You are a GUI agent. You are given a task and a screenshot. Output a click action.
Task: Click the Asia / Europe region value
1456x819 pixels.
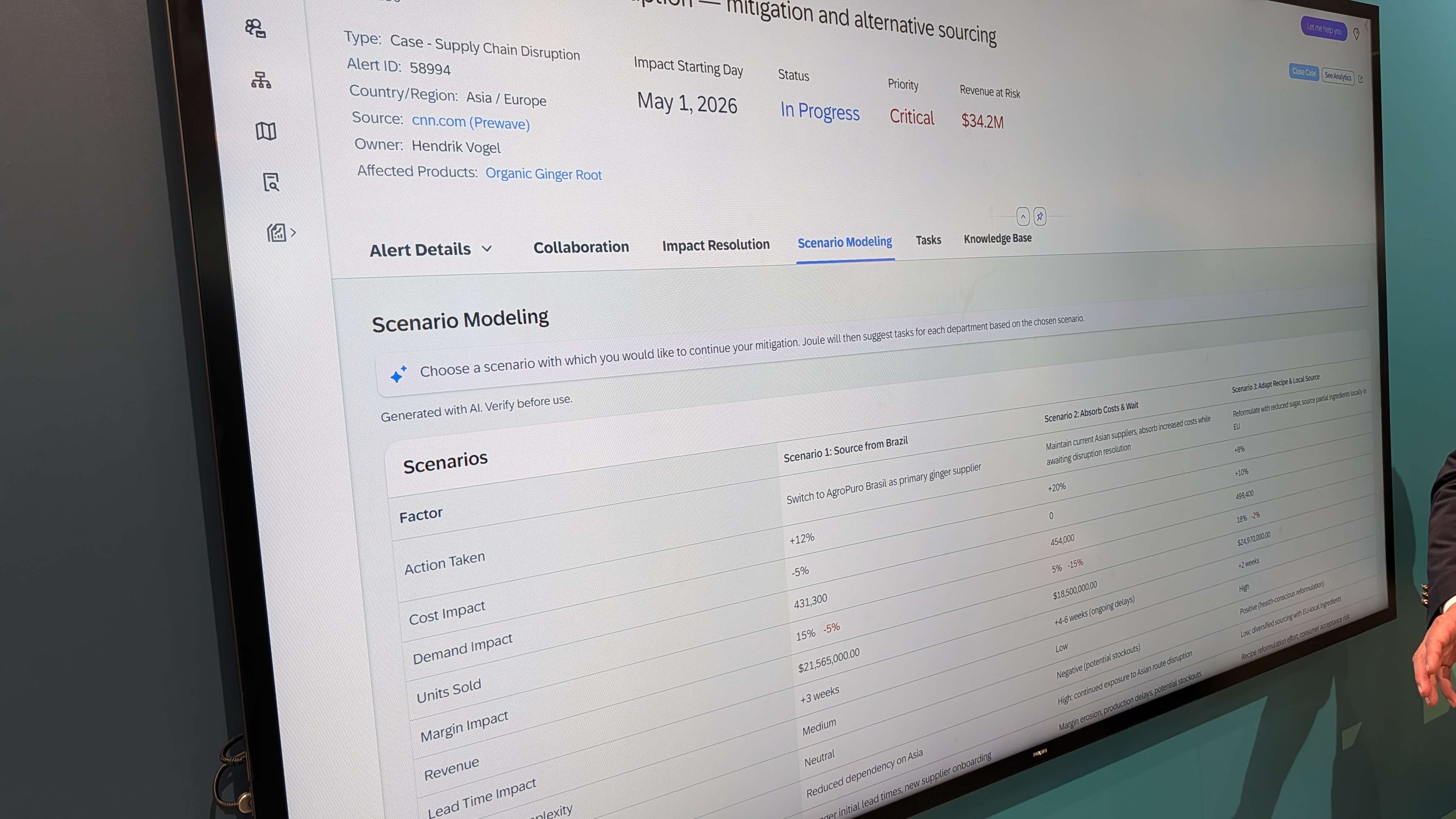coord(506,98)
